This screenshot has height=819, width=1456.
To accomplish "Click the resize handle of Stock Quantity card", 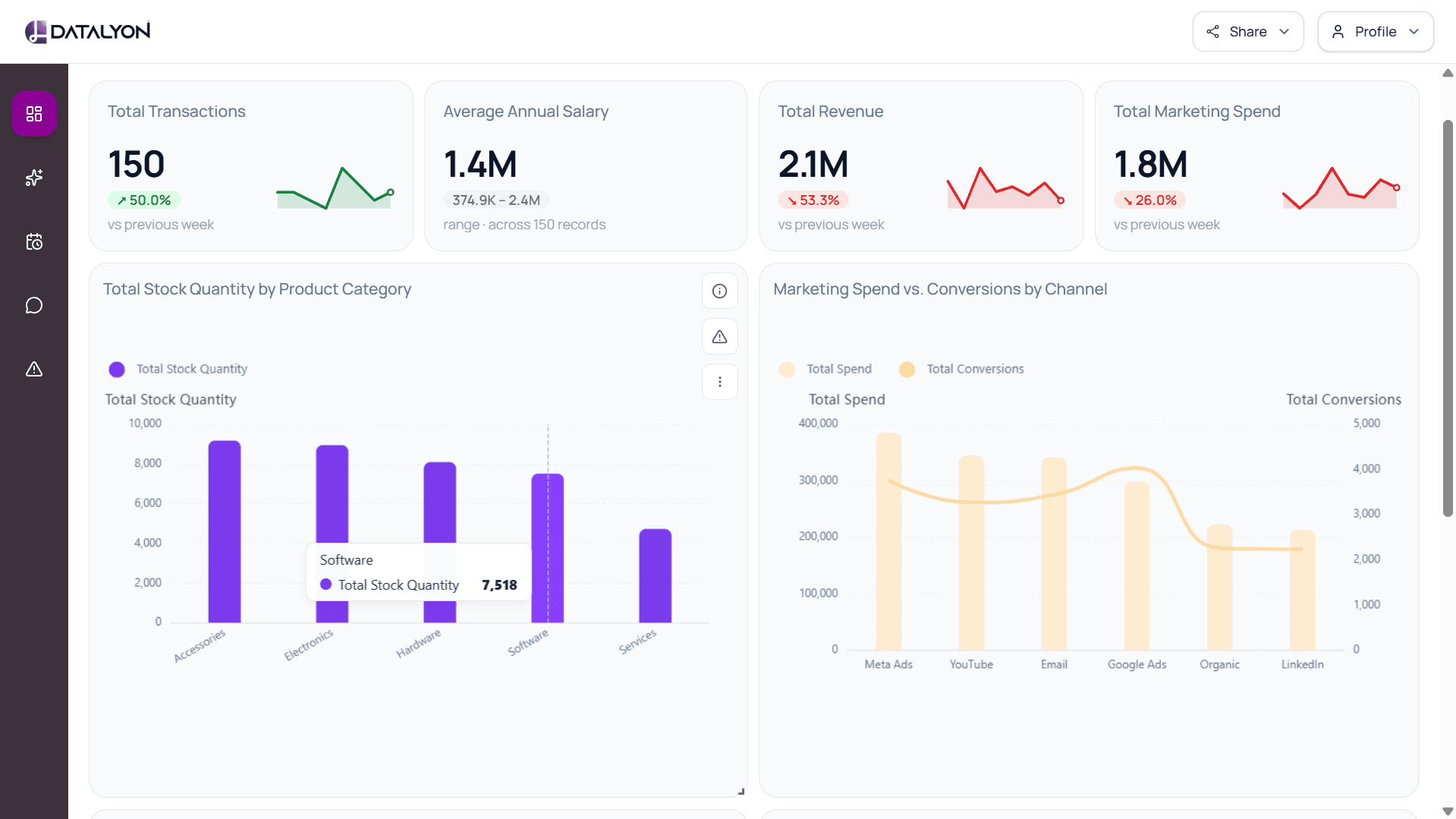I will pyautogui.click(x=741, y=791).
